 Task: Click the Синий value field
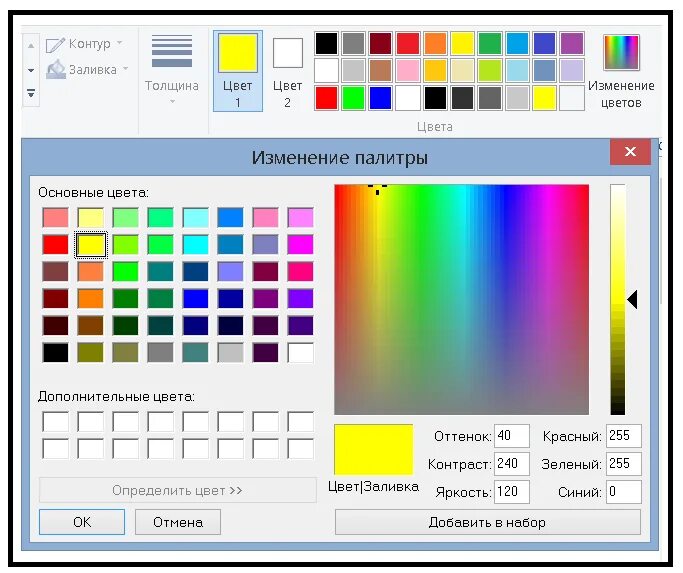coord(624,492)
